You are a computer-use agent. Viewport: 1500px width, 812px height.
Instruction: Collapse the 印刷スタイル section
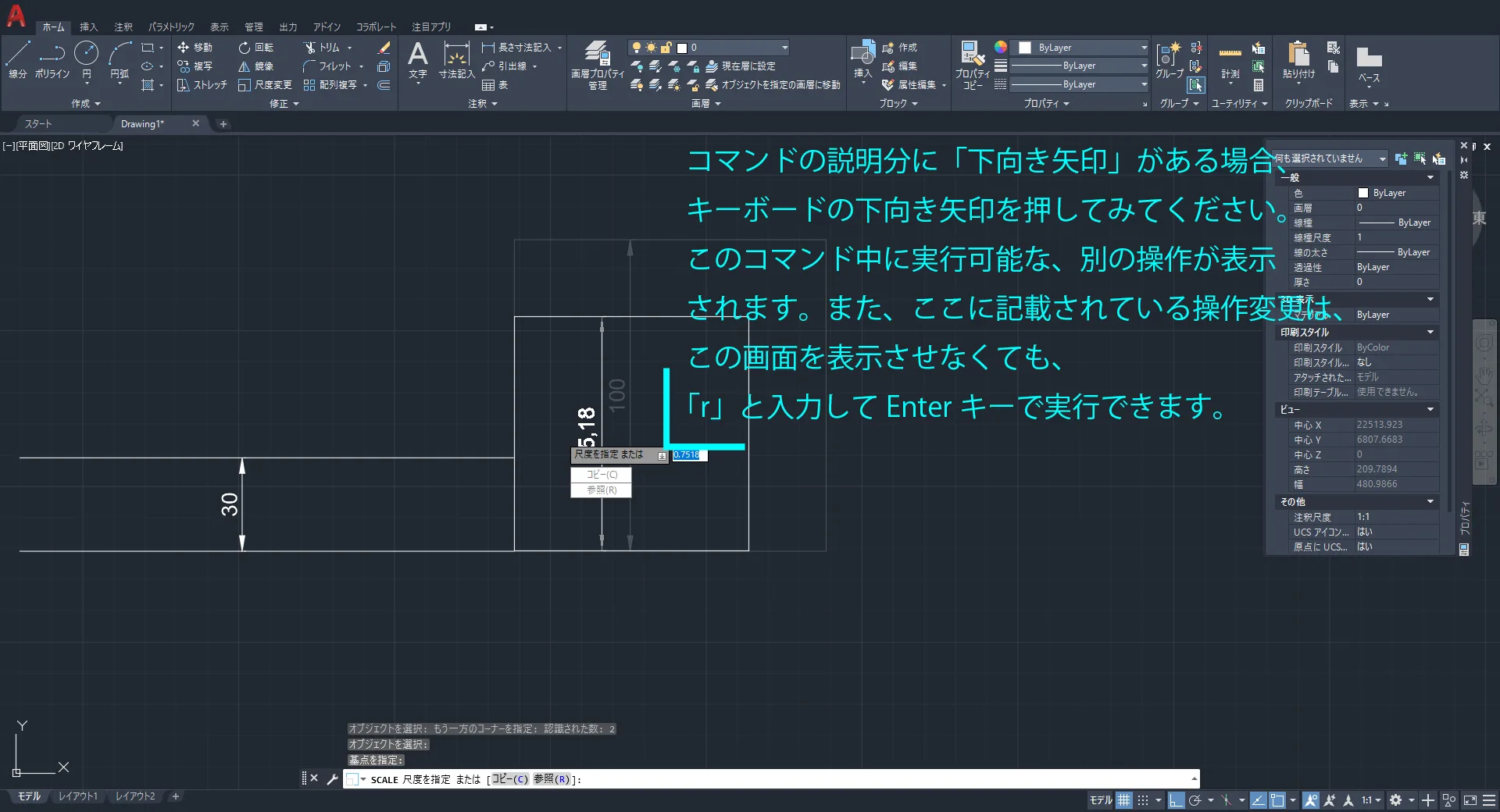pos(1430,333)
